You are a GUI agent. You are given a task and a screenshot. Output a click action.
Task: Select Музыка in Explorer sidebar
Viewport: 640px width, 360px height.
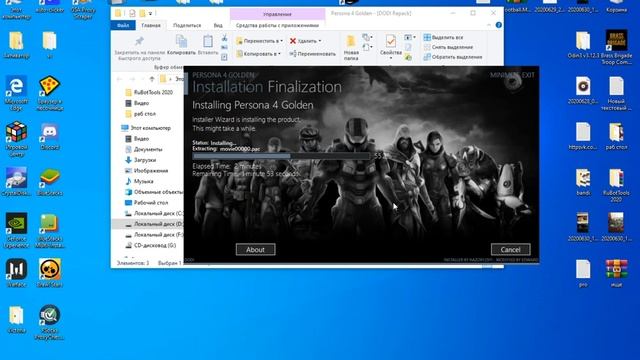click(139, 181)
